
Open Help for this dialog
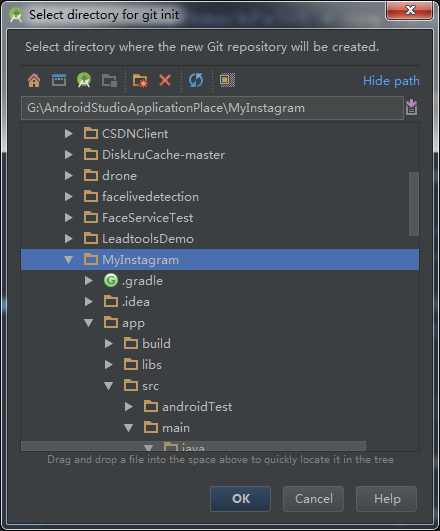pyautogui.click(x=386, y=498)
